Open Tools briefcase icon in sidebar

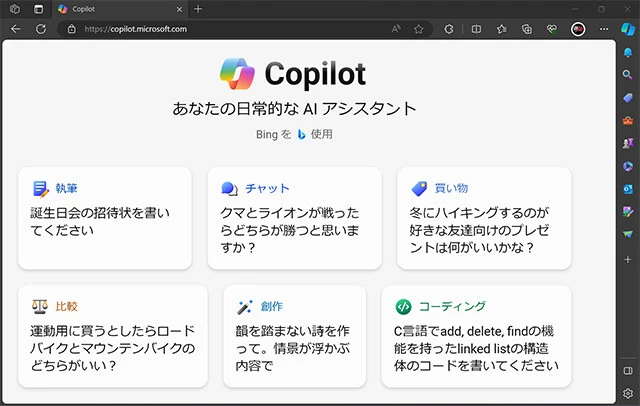(x=628, y=120)
